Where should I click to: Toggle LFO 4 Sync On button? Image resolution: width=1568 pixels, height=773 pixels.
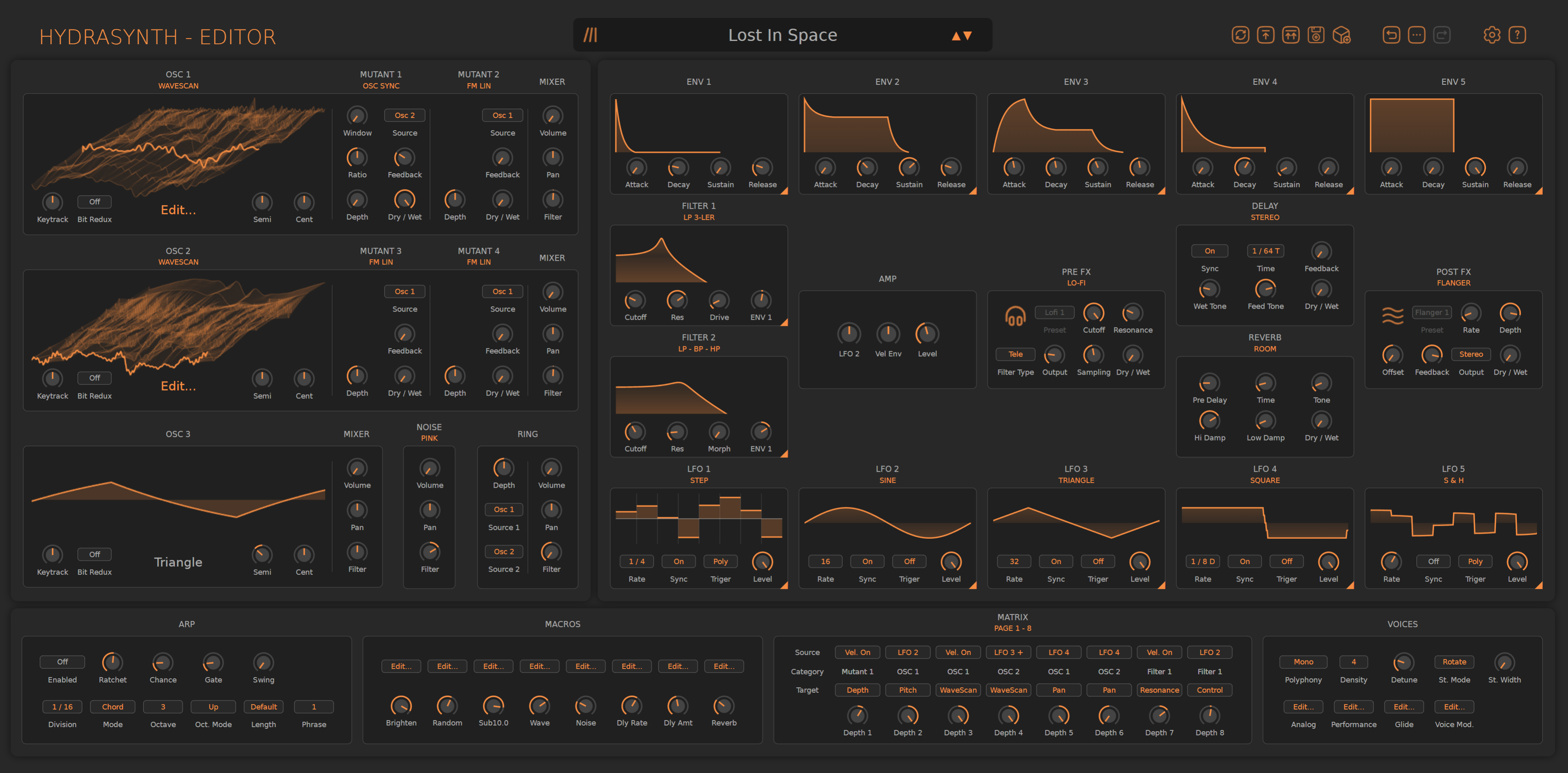pyautogui.click(x=1244, y=561)
